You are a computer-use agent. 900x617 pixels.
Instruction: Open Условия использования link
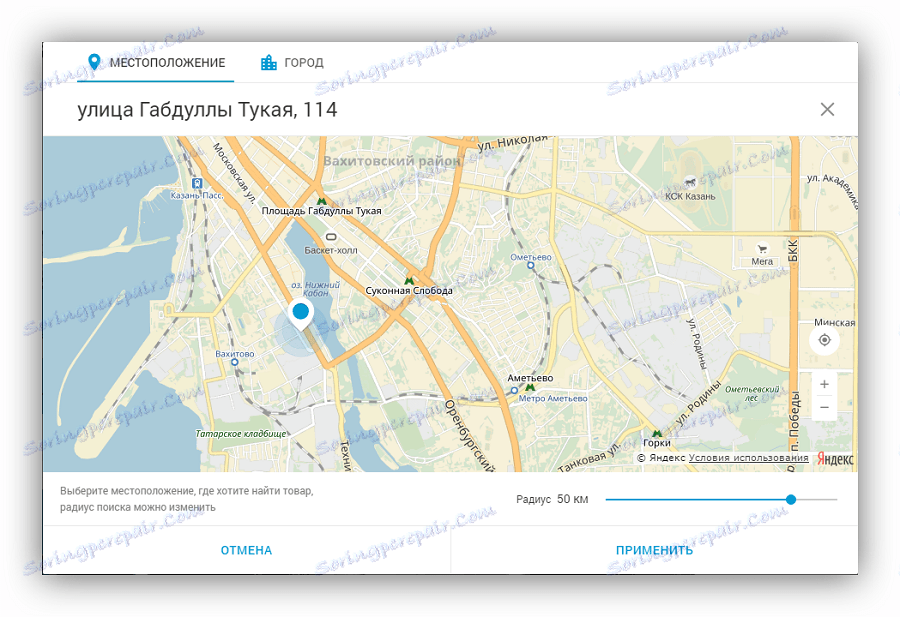coord(748,458)
